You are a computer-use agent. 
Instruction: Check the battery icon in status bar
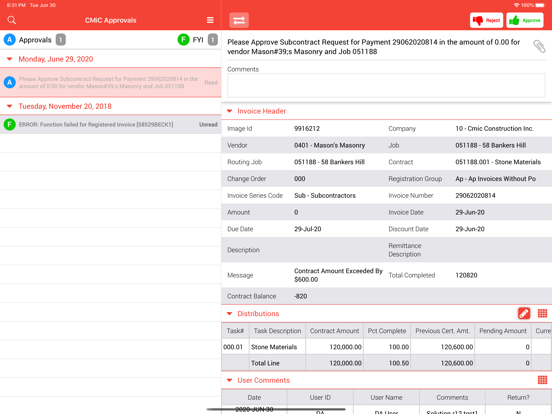[x=540, y=5]
